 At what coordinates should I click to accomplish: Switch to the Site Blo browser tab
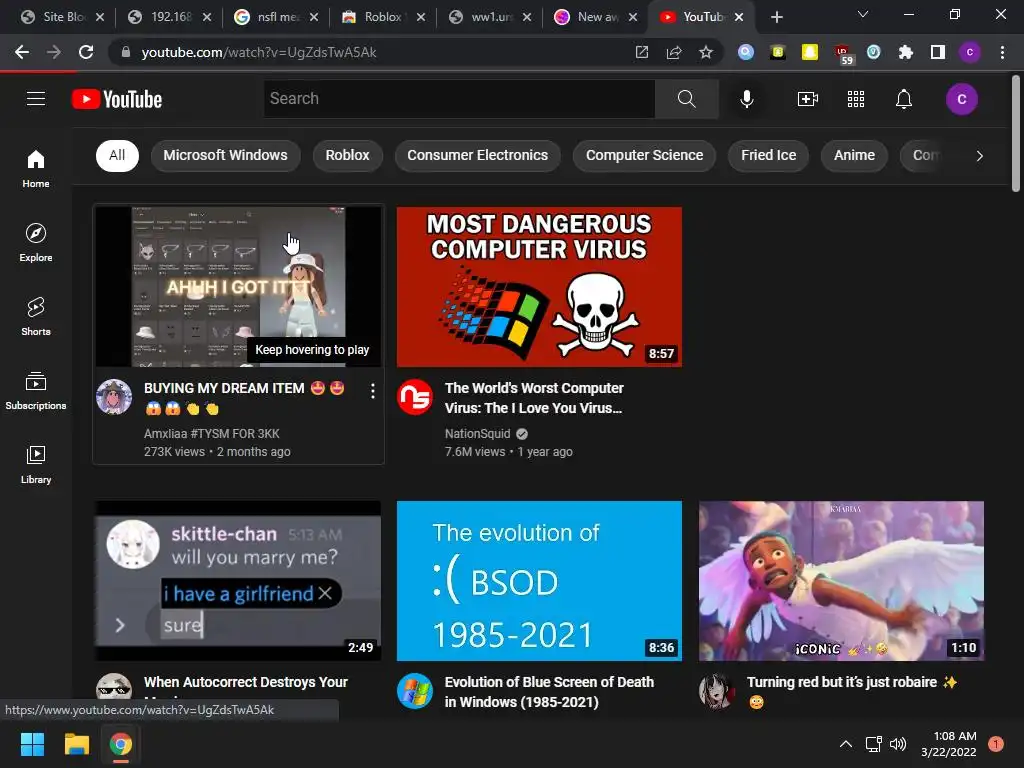pos(62,17)
